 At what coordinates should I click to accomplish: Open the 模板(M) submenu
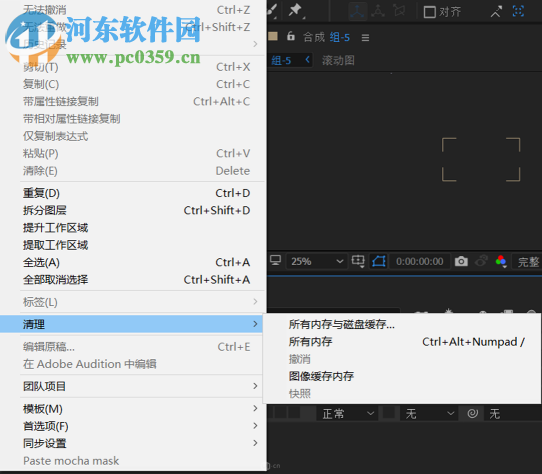133,409
